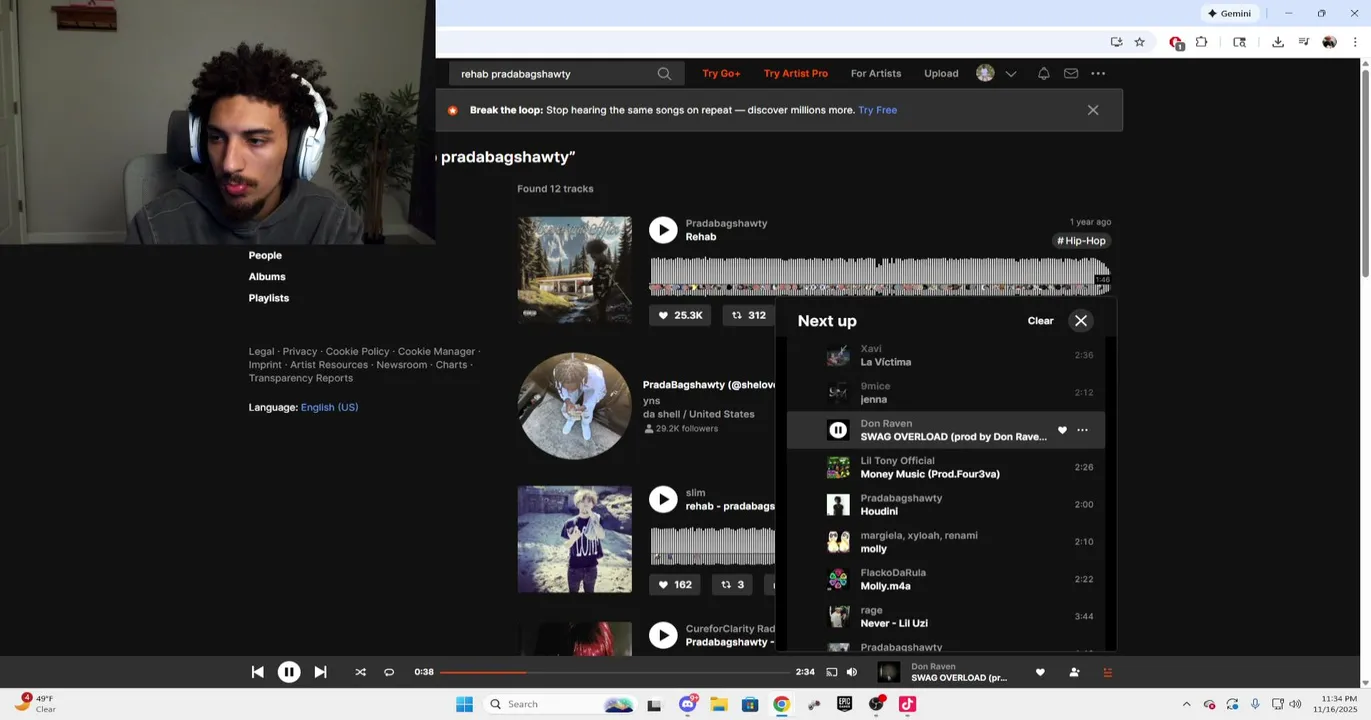Play Rehab by Pradabagshawty
The height and width of the screenshot is (720, 1371).
[663, 230]
